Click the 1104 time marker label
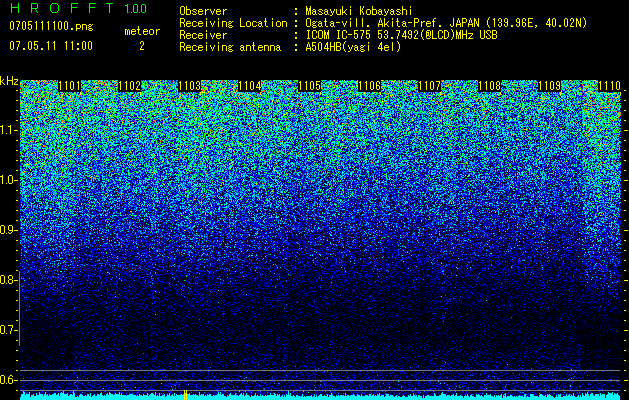The height and width of the screenshot is (400, 629). 250,86
